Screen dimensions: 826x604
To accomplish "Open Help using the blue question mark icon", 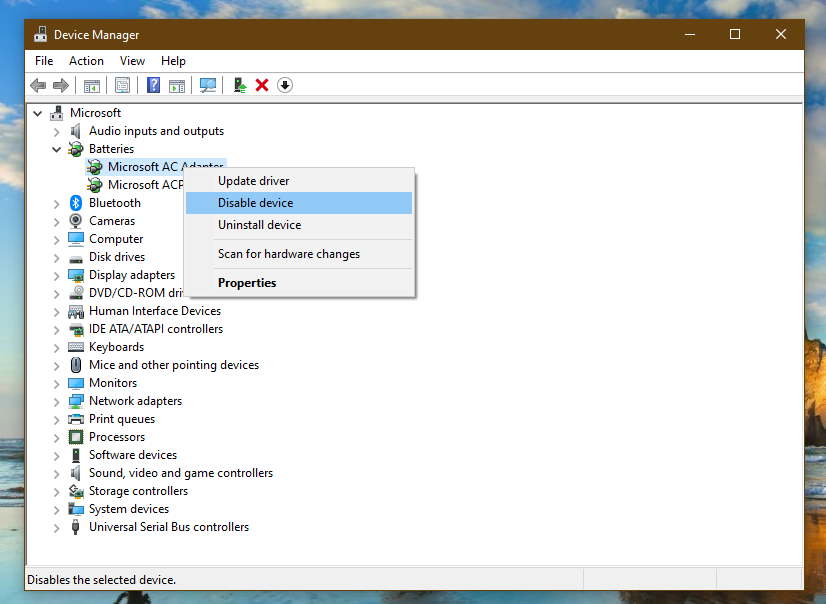I will click(x=152, y=85).
